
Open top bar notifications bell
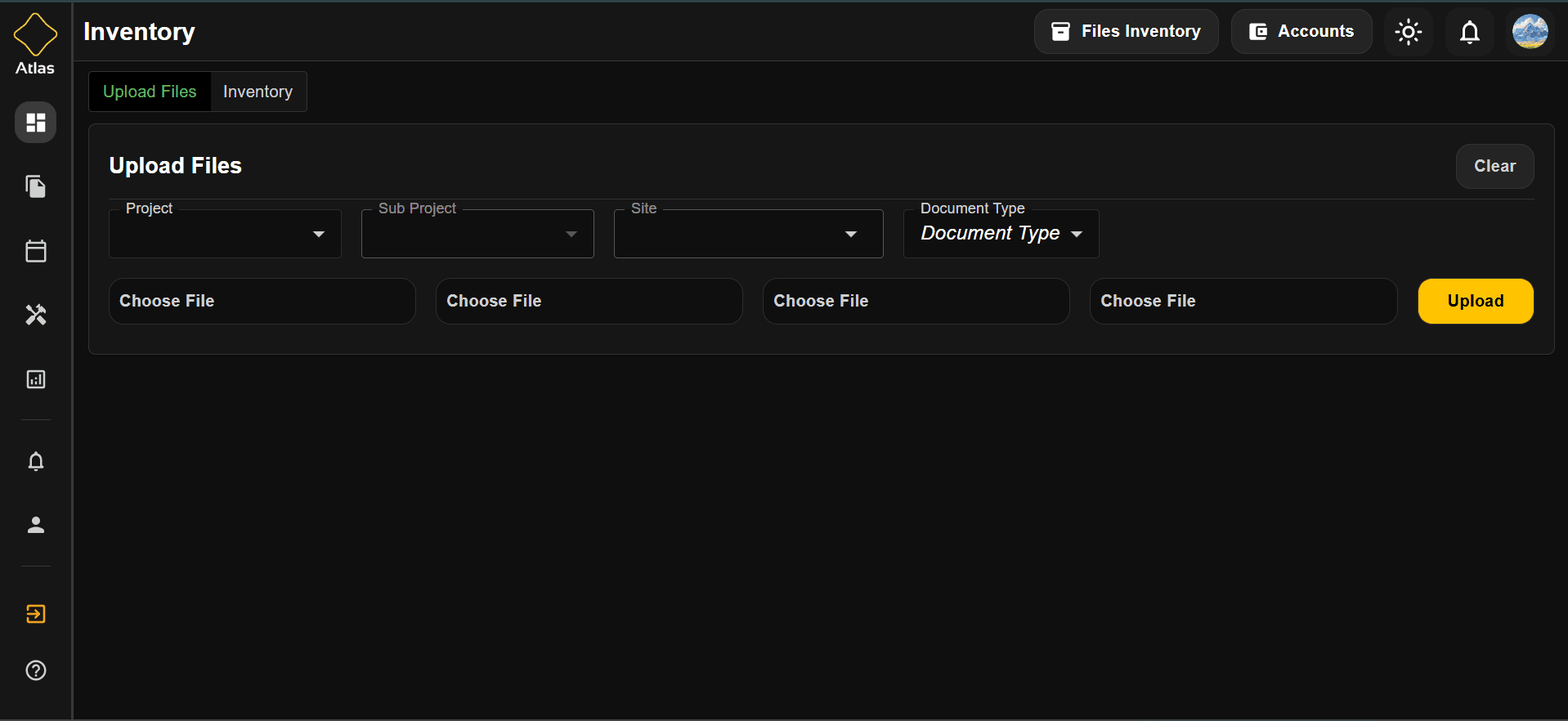(1470, 32)
